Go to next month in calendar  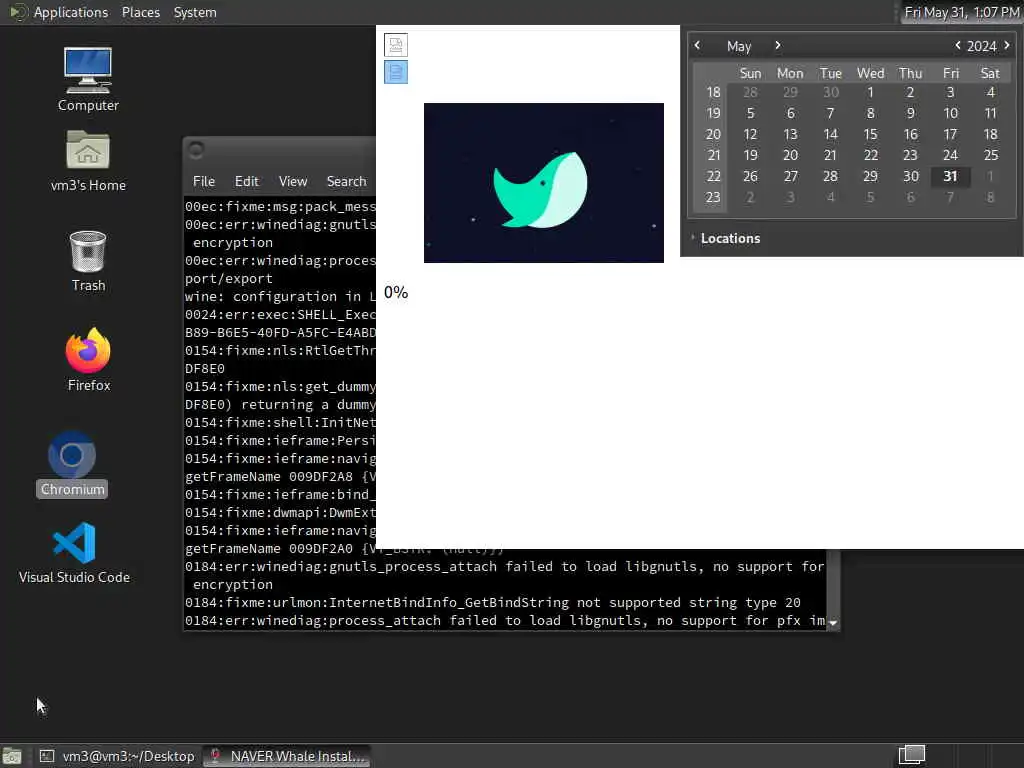pos(777,45)
